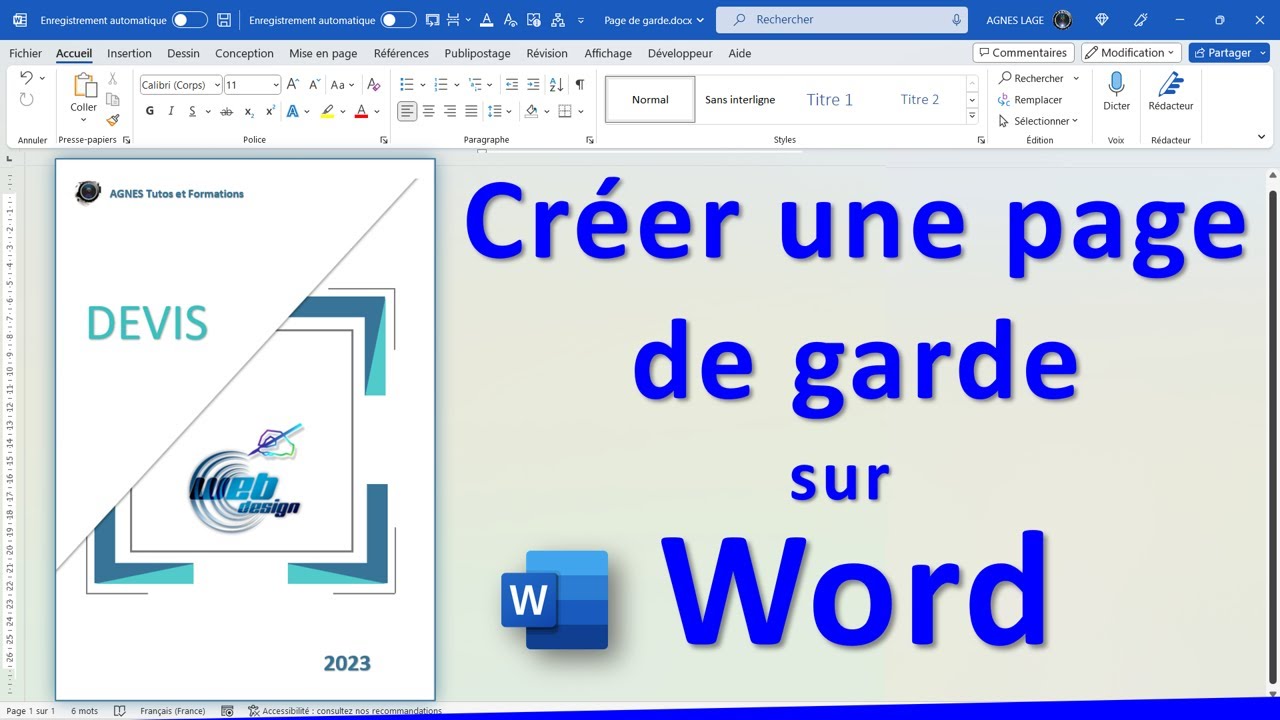Click the Coller clipboard icon
The image size is (1280, 720).
click(x=84, y=86)
